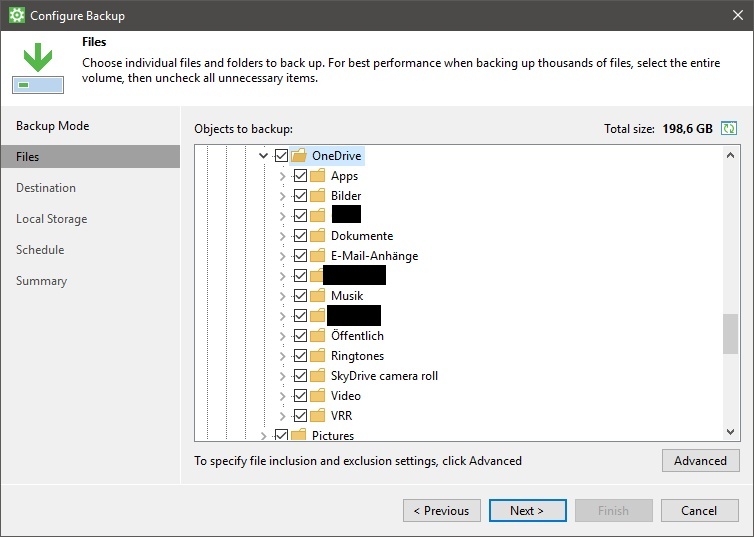Click the tree vertical scrollbar thumb
Image resolution: width=754 pixels, height=537 pixels.
pyautogui.click(x=730, y=334)
